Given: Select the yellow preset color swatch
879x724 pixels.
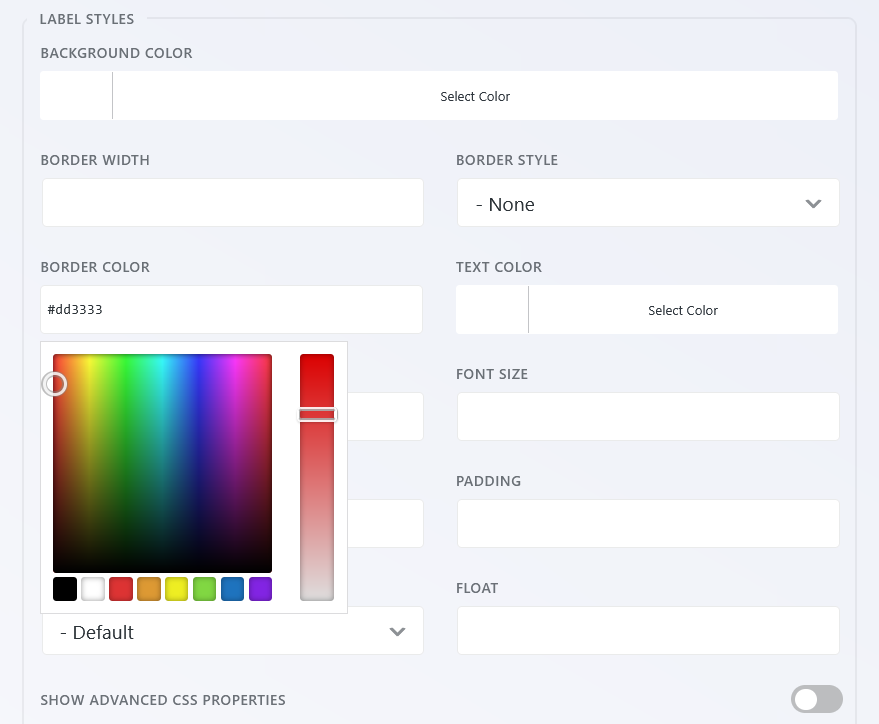Looking at the screenshot, I should [x=176, y=589].
